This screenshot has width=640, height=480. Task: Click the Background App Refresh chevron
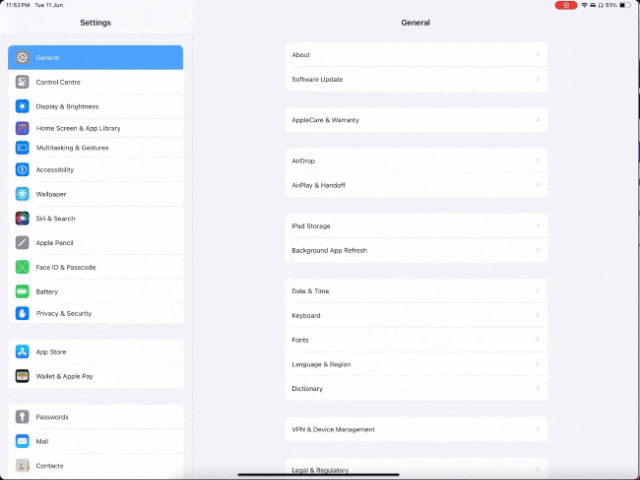point(538,250)
